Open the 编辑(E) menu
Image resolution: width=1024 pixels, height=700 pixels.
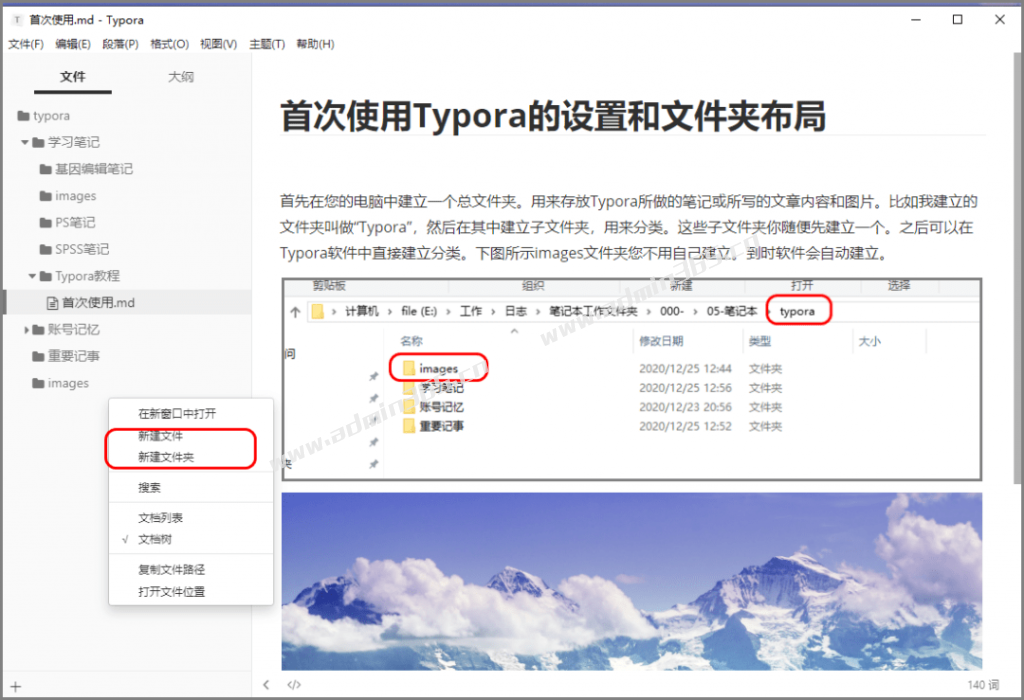tap(72, 44)
